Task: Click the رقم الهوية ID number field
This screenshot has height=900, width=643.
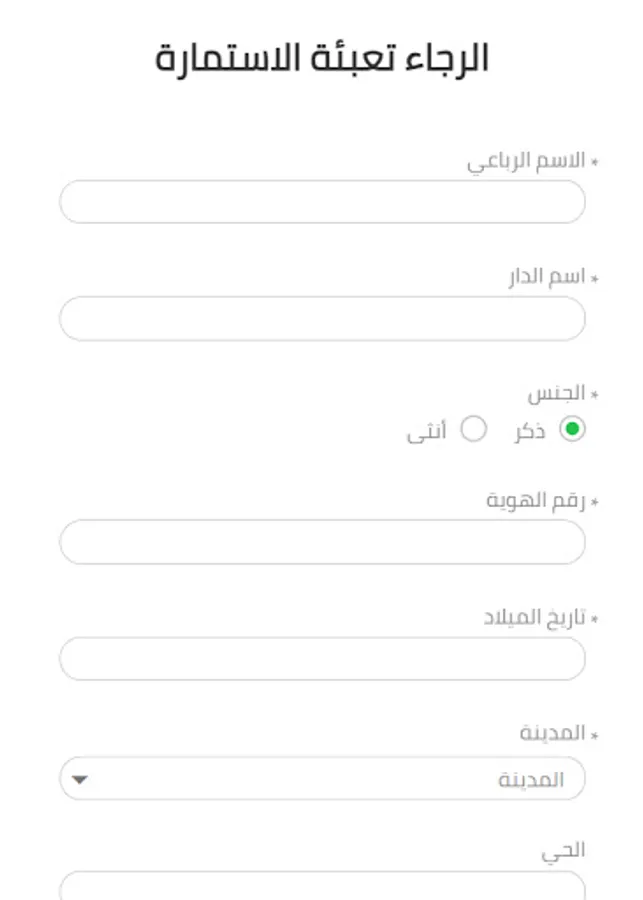Action: (322, 542)
